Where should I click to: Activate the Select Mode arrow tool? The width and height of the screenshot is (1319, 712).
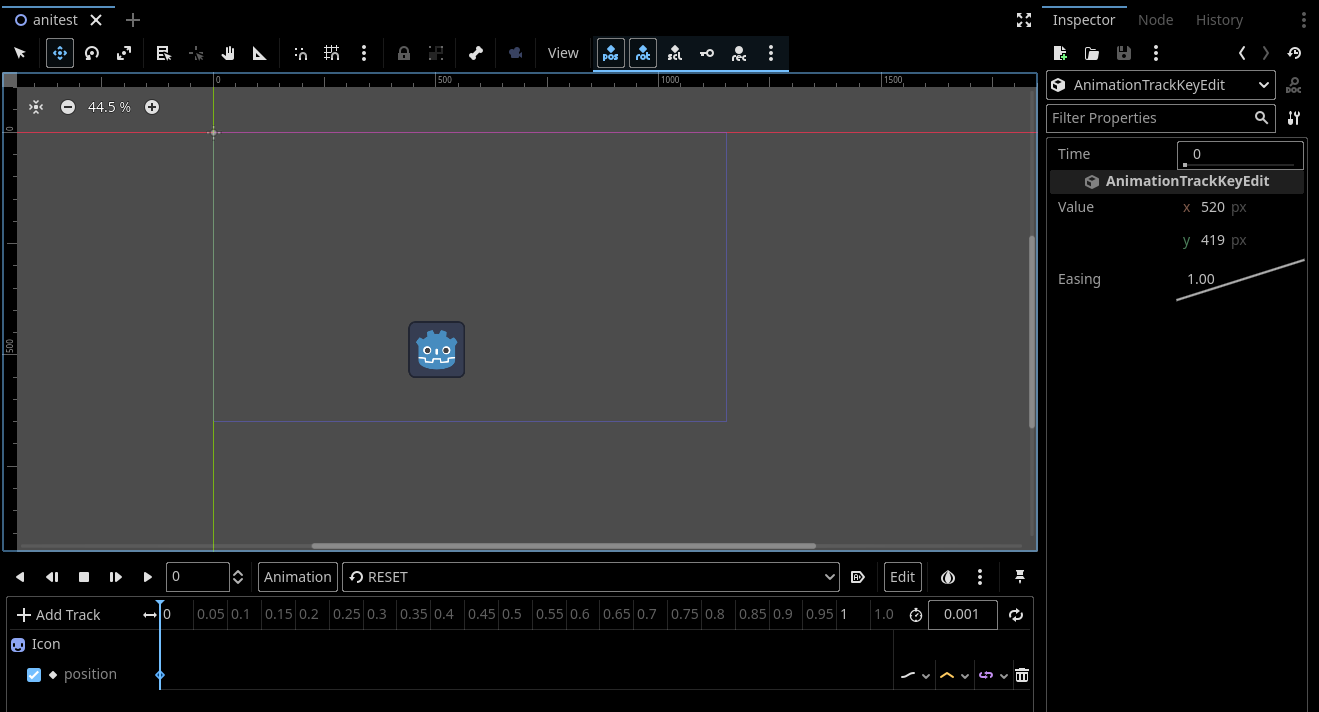pyautogui.click(x=20, y=53)
